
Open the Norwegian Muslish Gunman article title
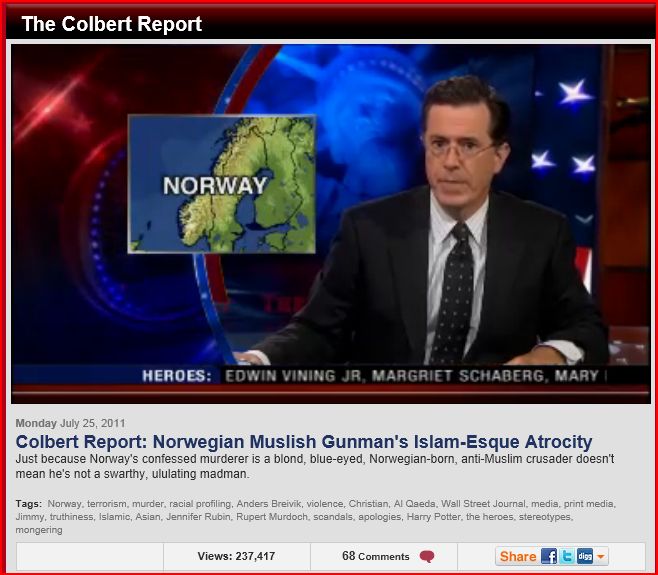click(304, 441)
